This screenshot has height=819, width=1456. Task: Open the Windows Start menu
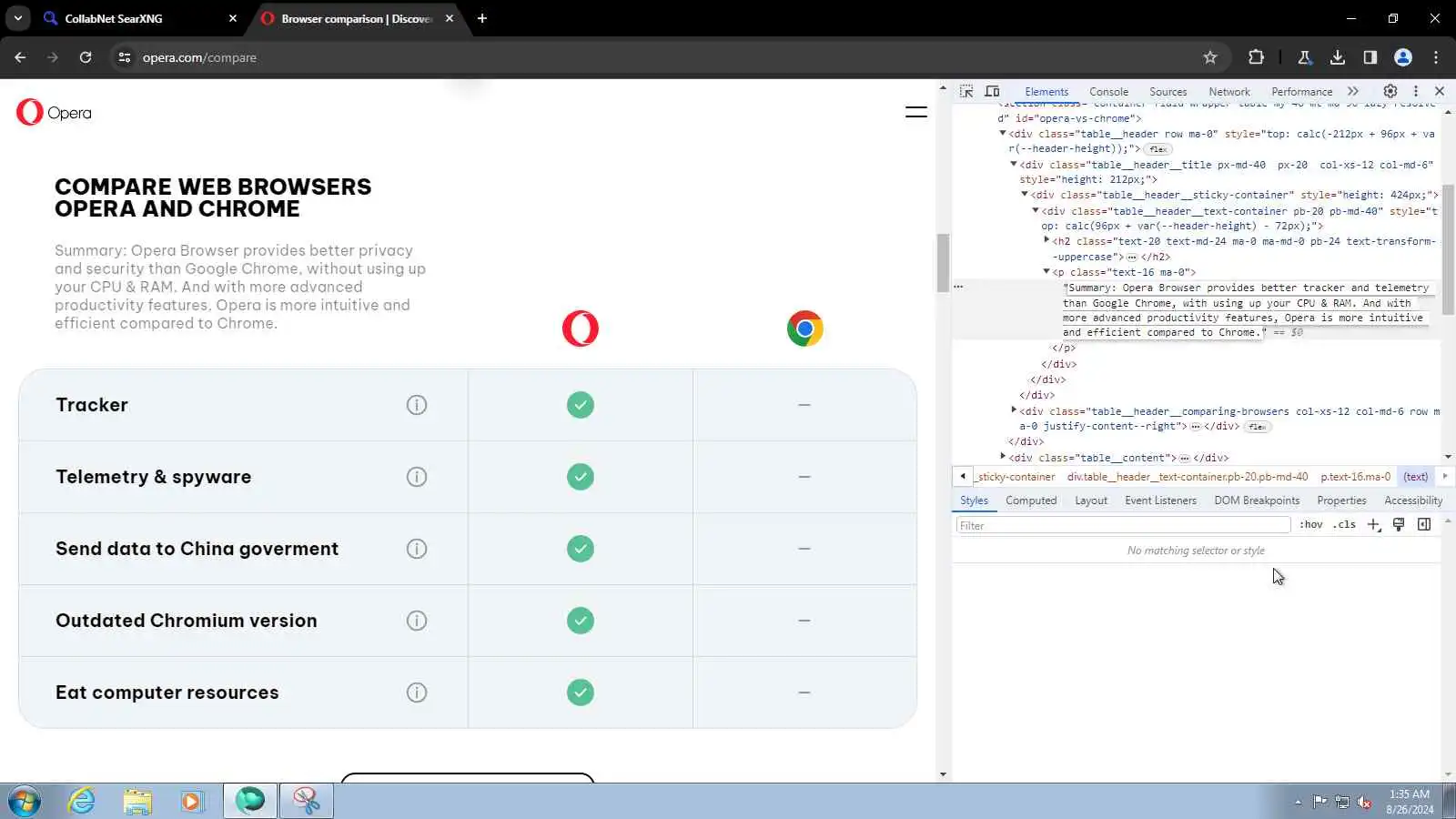pyautogui.click(x=24, y=802)
